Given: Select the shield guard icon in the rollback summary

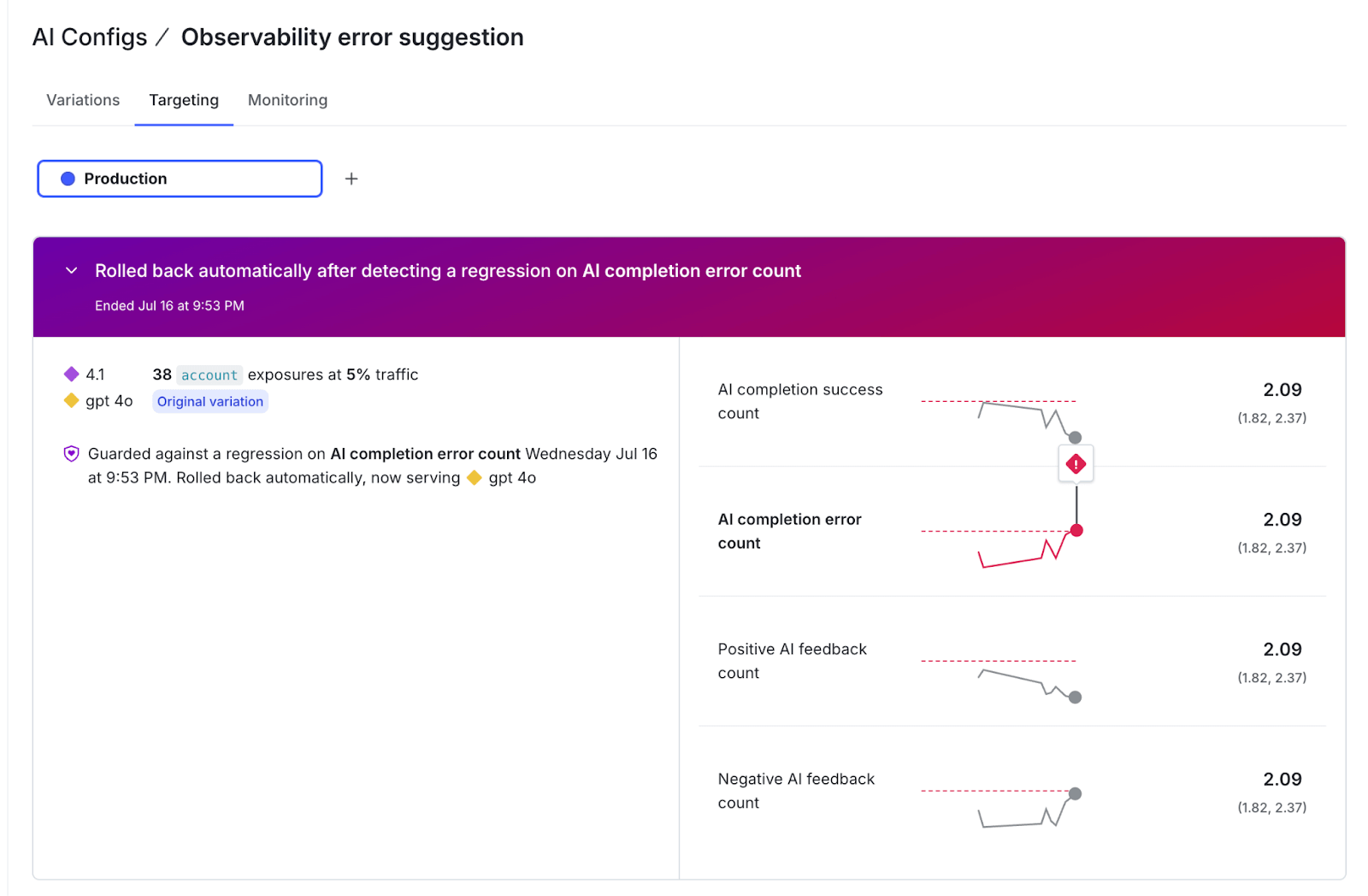Looking at the screenshot, I should (x=72, y=453).
